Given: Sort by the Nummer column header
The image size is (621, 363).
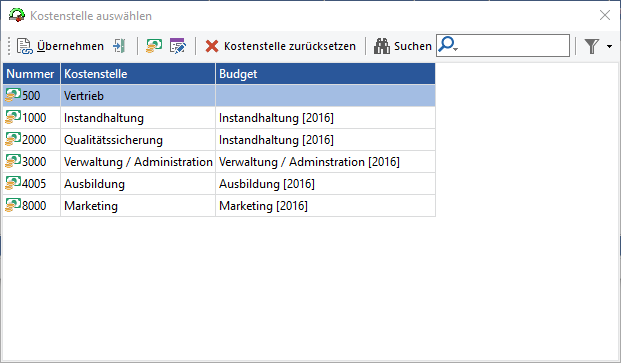Looking at the screenshot, I should click(x=32, y=74).
